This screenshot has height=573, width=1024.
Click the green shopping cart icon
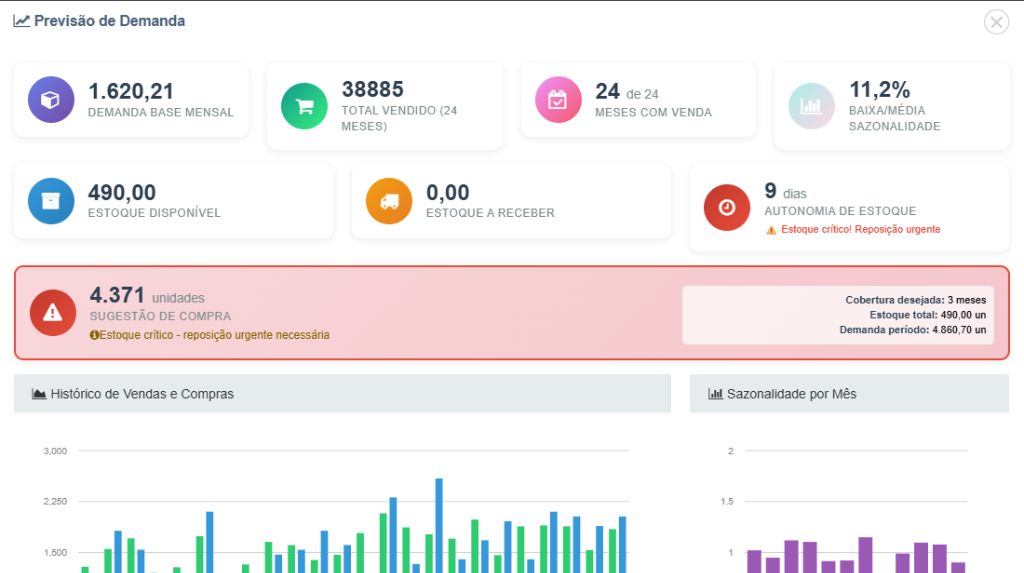(304, 105)
